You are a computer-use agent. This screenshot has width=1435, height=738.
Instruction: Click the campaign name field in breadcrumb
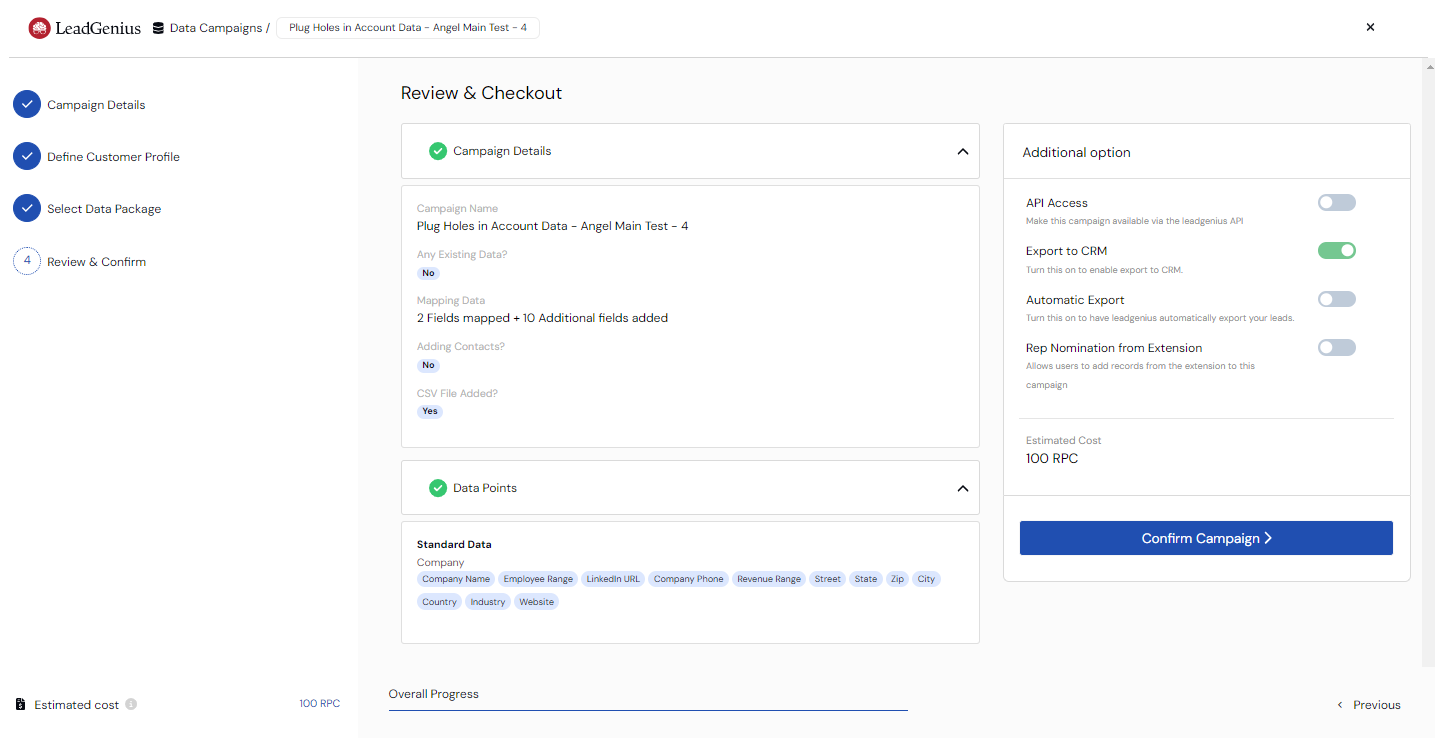(x=408, y=28)
